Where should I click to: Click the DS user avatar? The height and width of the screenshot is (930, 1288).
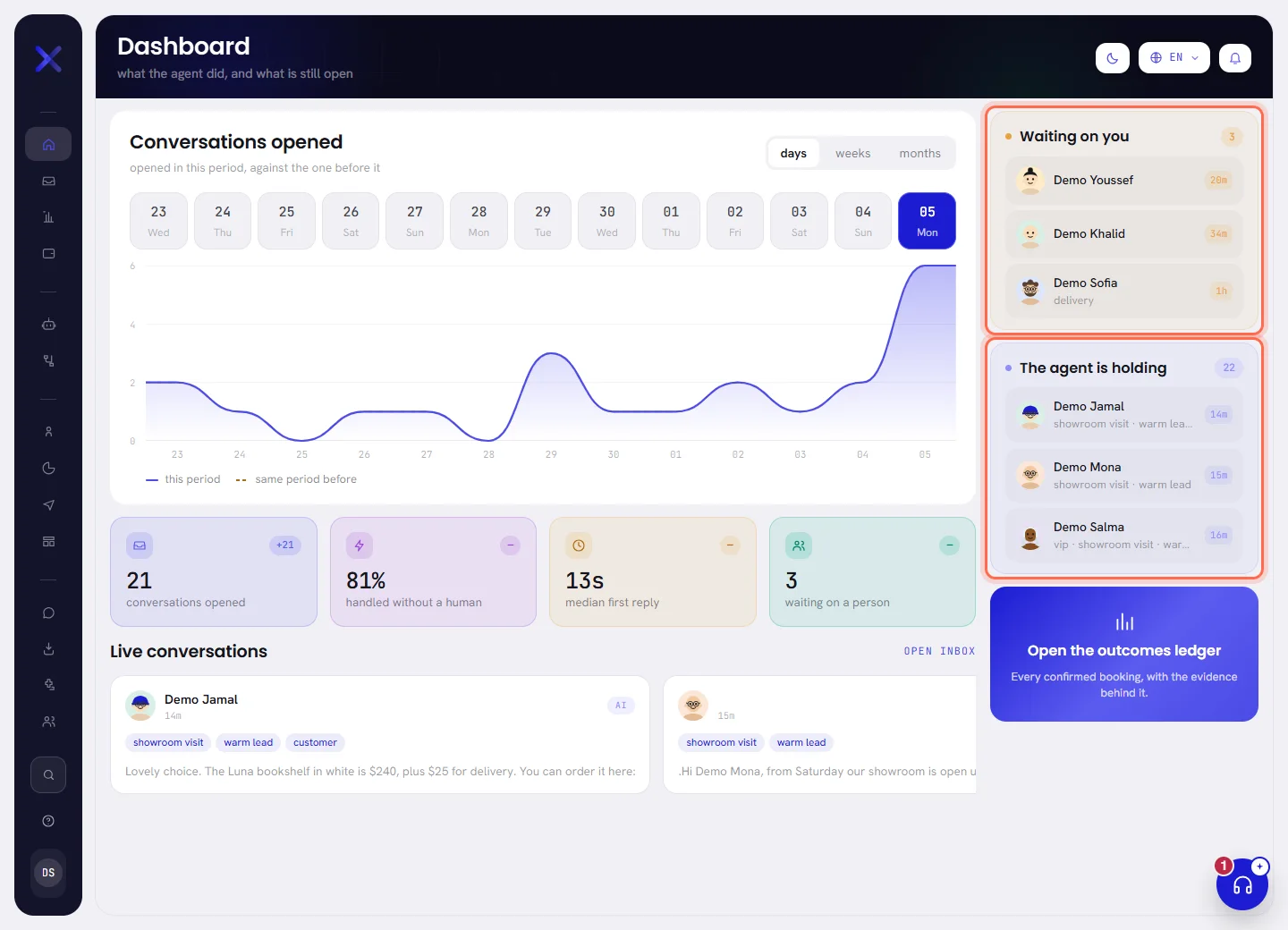coord(48,873)
